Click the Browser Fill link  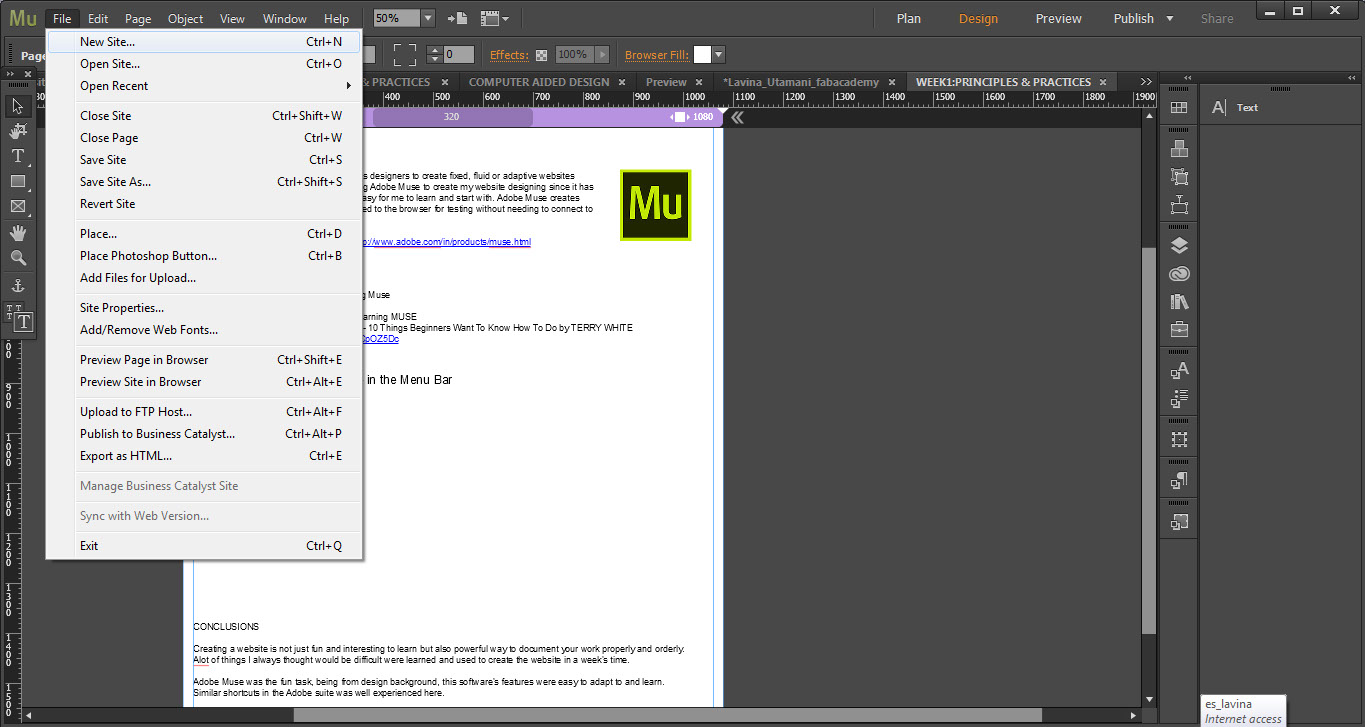click(657, 55)
